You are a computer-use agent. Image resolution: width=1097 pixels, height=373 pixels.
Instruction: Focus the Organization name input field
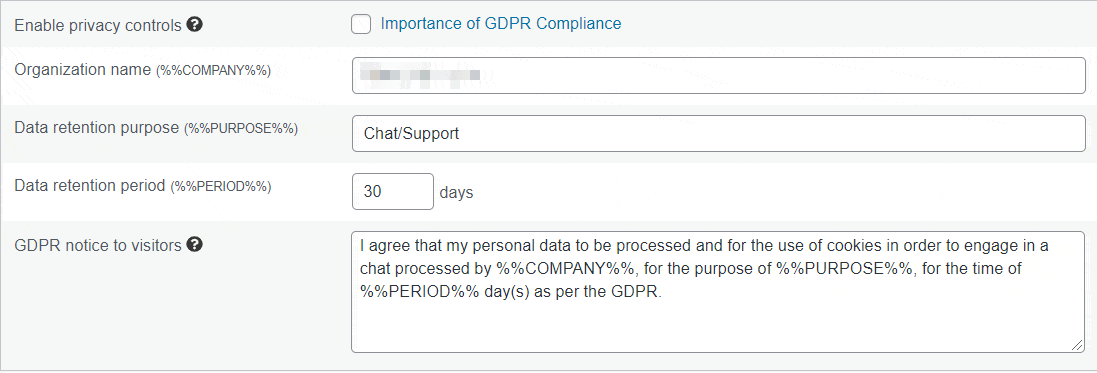pyautogui.click(x=719, y=76)
